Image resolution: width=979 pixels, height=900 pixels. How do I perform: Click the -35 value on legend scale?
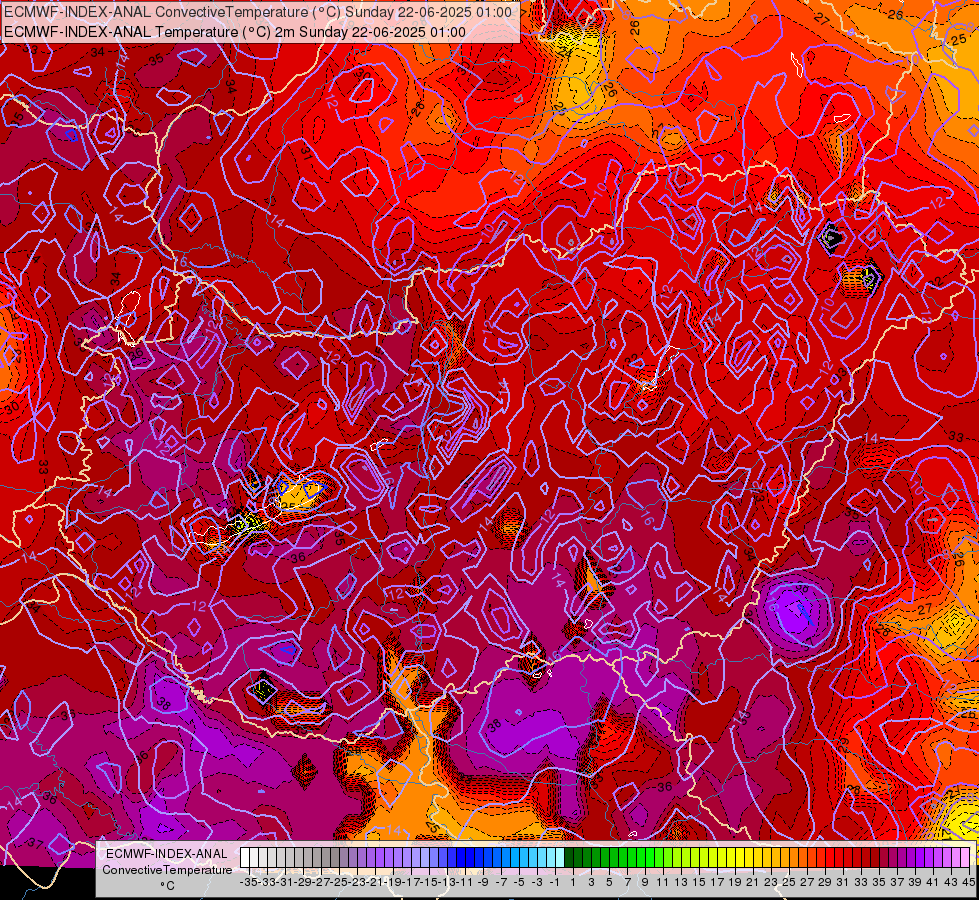(248, 883)
